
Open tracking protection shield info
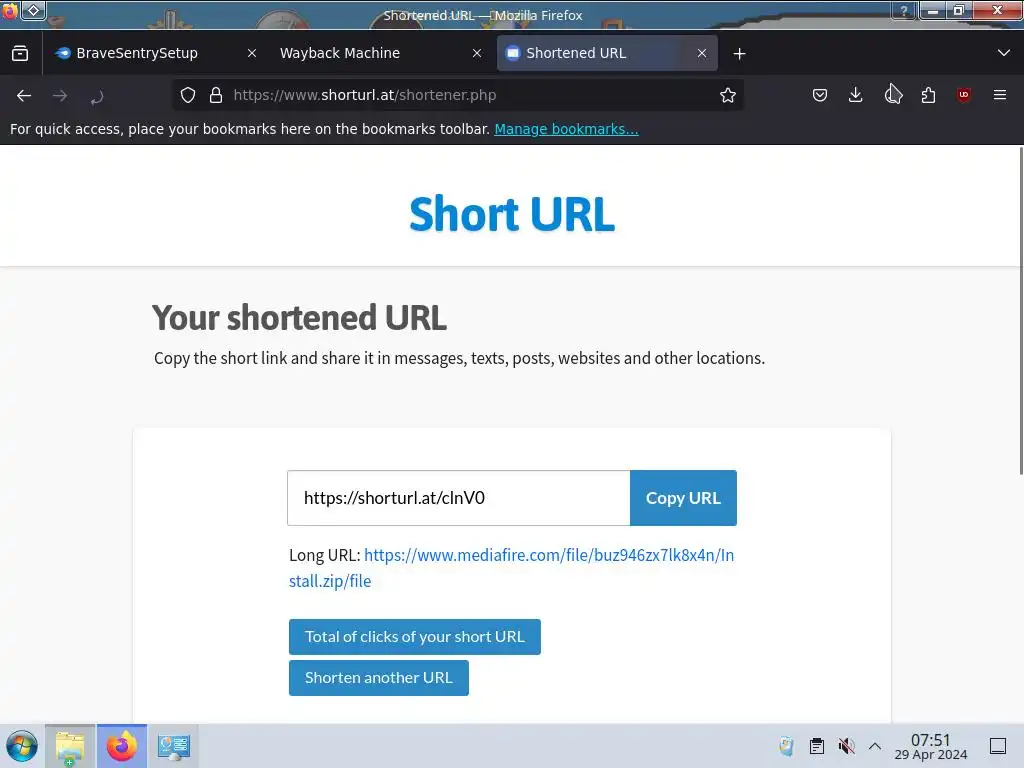coord(188,95)
